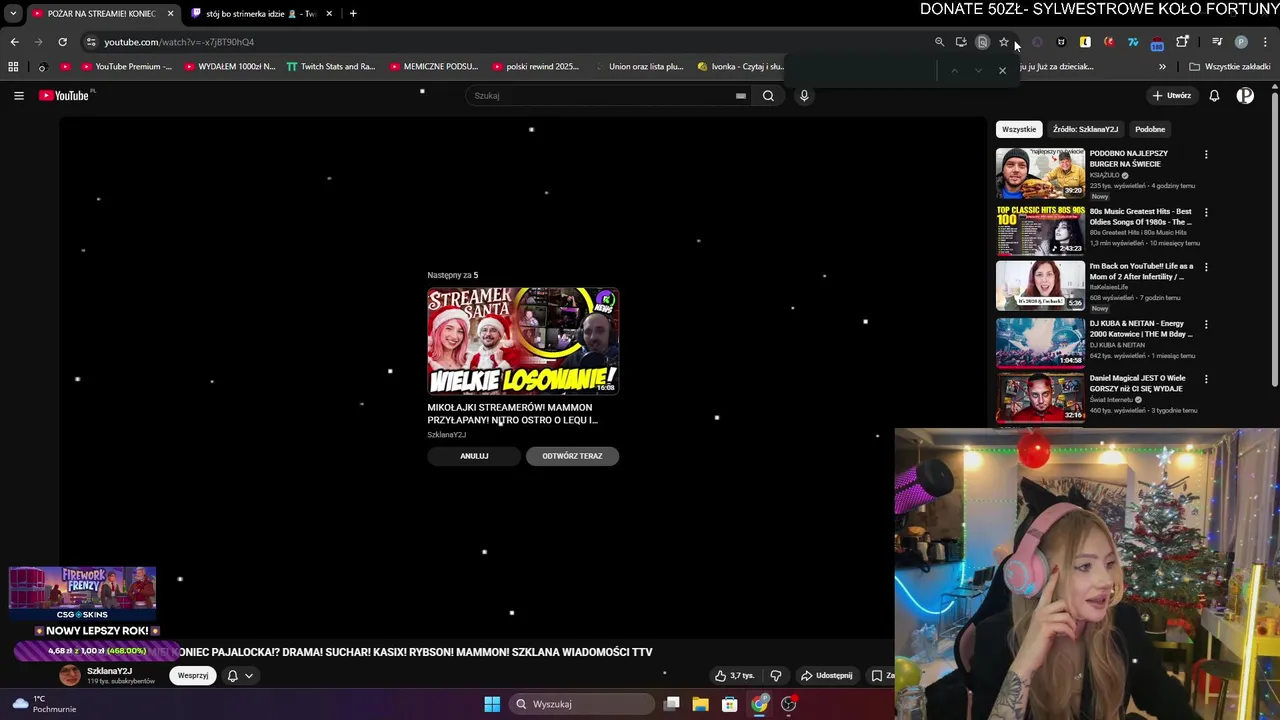Select the 'Źródło: SzklanaY2J' filter chip
This screenshot has width=1280, height=720.
tap(1085, 129)
